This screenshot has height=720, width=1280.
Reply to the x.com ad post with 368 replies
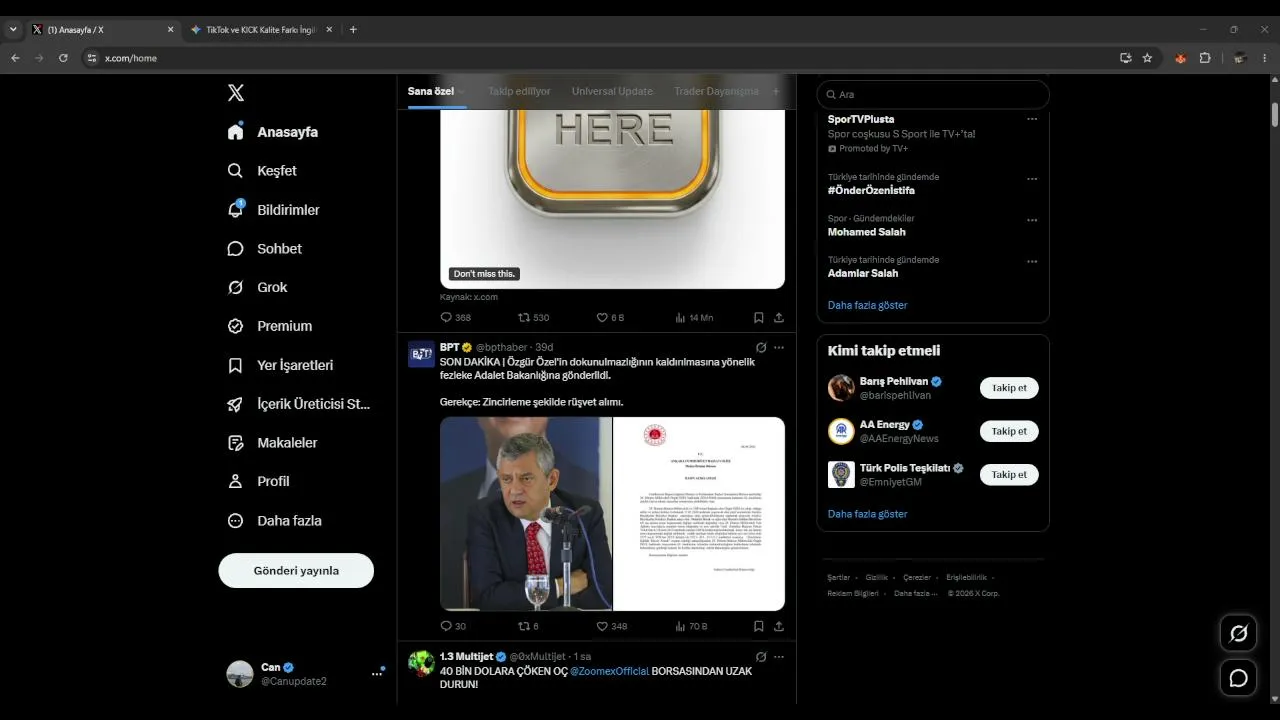point(455,318)
